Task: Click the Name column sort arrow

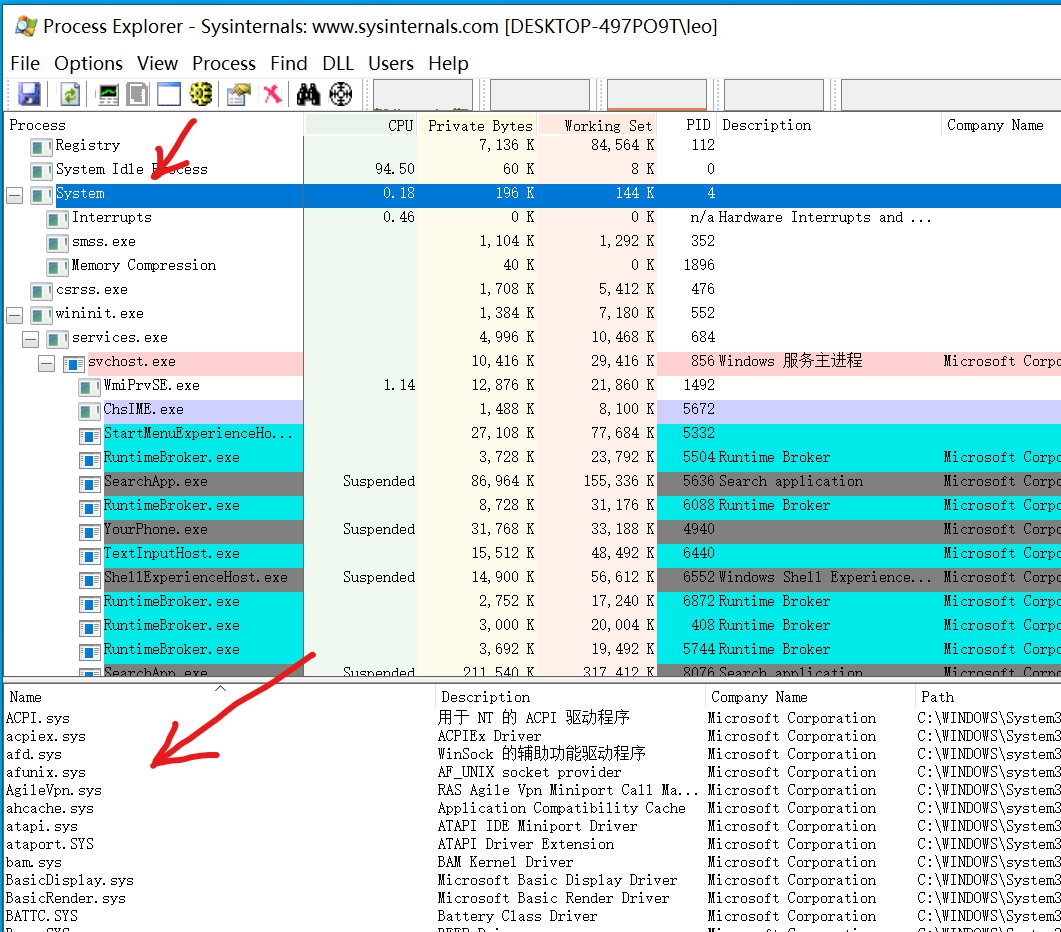Action: [220, 689]
